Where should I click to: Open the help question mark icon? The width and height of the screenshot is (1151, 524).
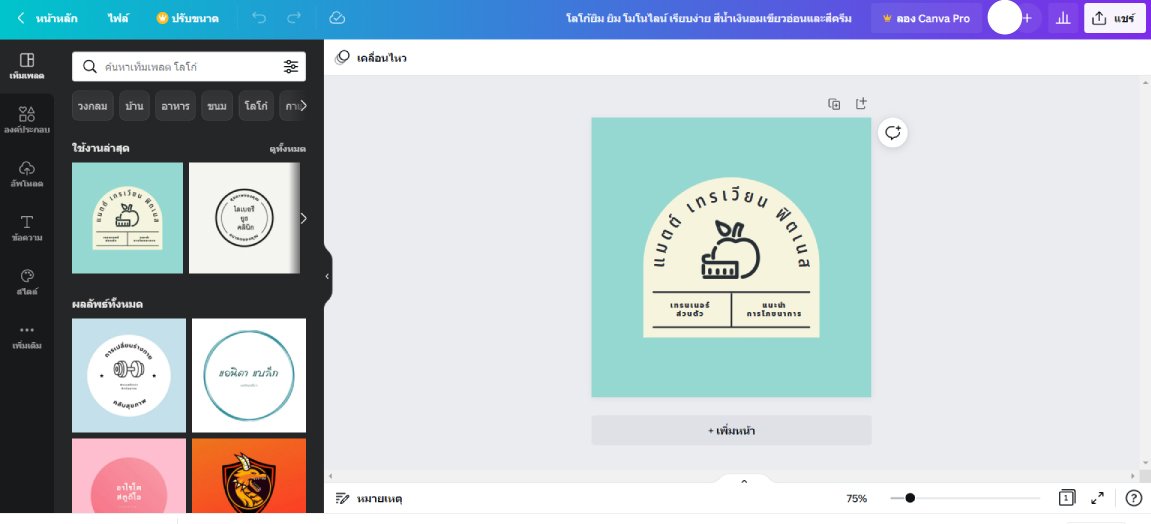pyautogui.click(x=1133, y=498)
